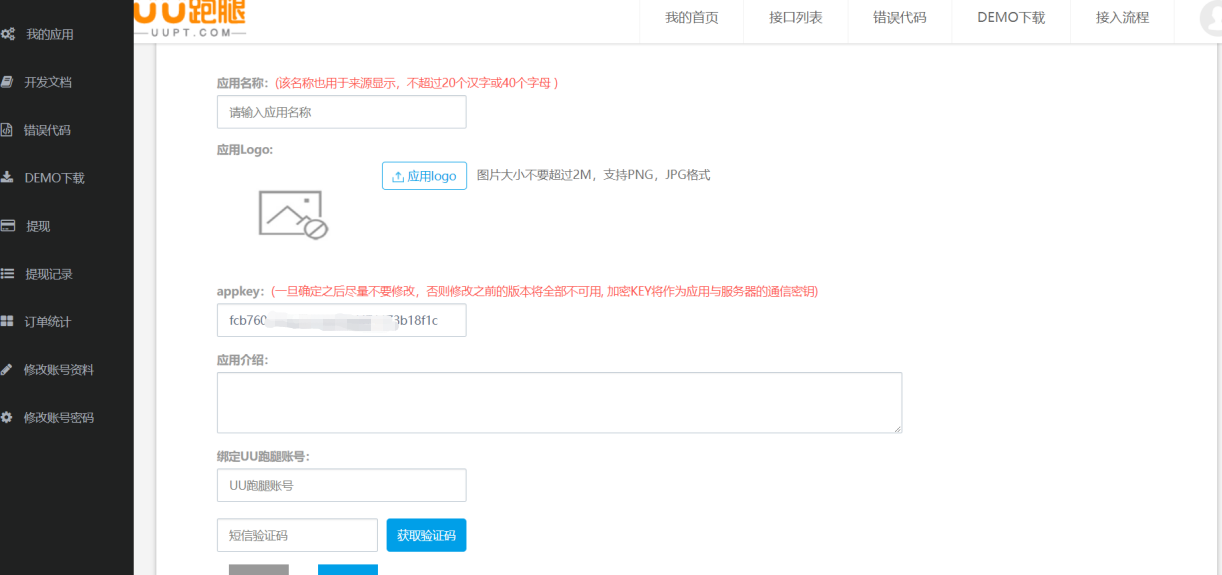
Task: Focus the 短信验证码 input field
Action: click(297, 535)
